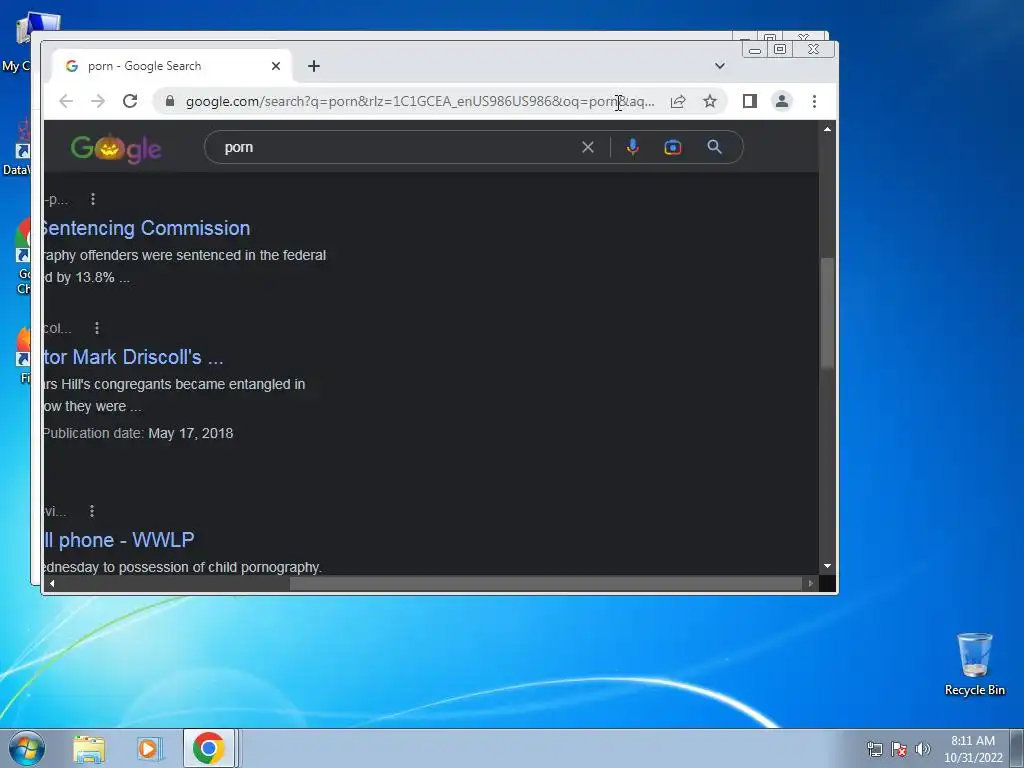The image size is (1024, 768).
Task: Start a Google voice search
Action: [632, 147]
